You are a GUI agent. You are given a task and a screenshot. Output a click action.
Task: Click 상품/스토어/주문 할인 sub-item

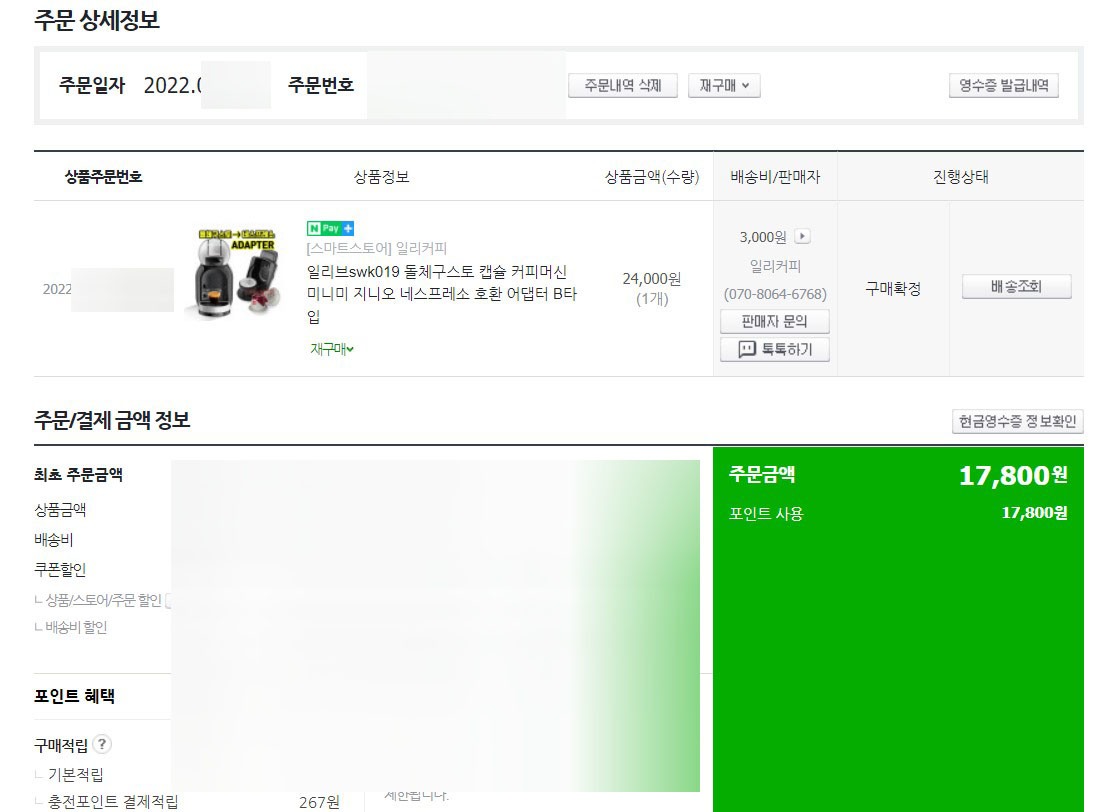[98, 600]
